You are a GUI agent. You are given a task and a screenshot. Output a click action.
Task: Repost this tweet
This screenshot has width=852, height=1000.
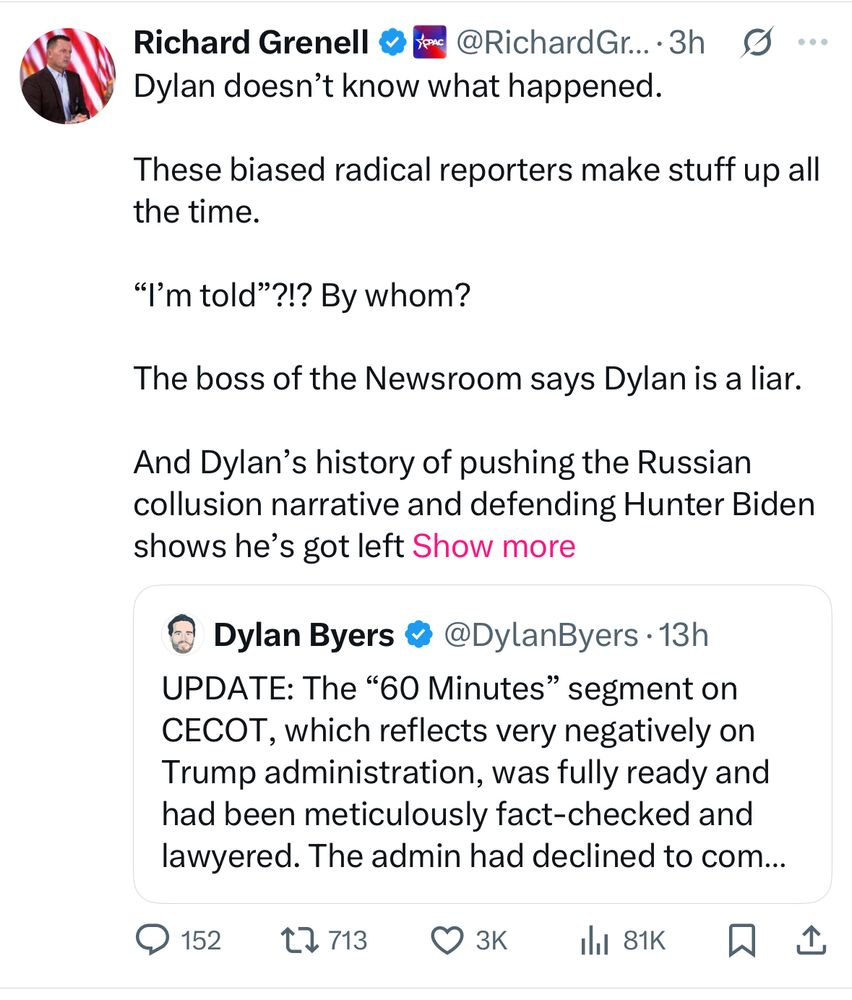(x=297, y=939)
